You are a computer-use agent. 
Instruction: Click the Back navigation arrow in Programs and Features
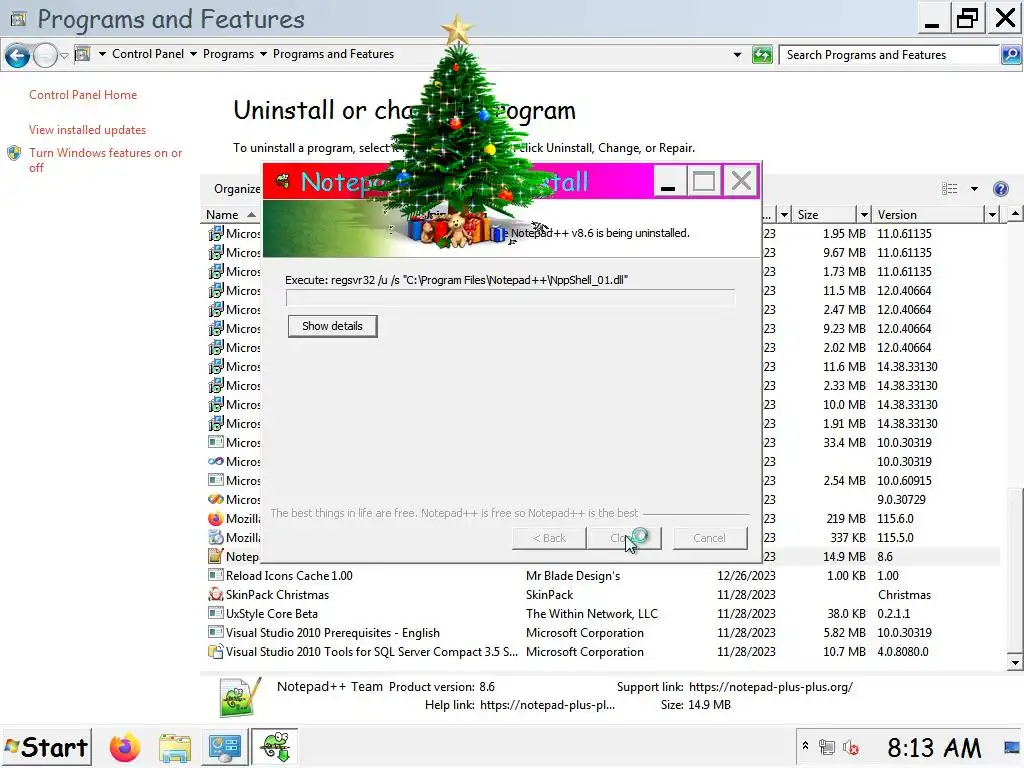(x=18, y=56)
